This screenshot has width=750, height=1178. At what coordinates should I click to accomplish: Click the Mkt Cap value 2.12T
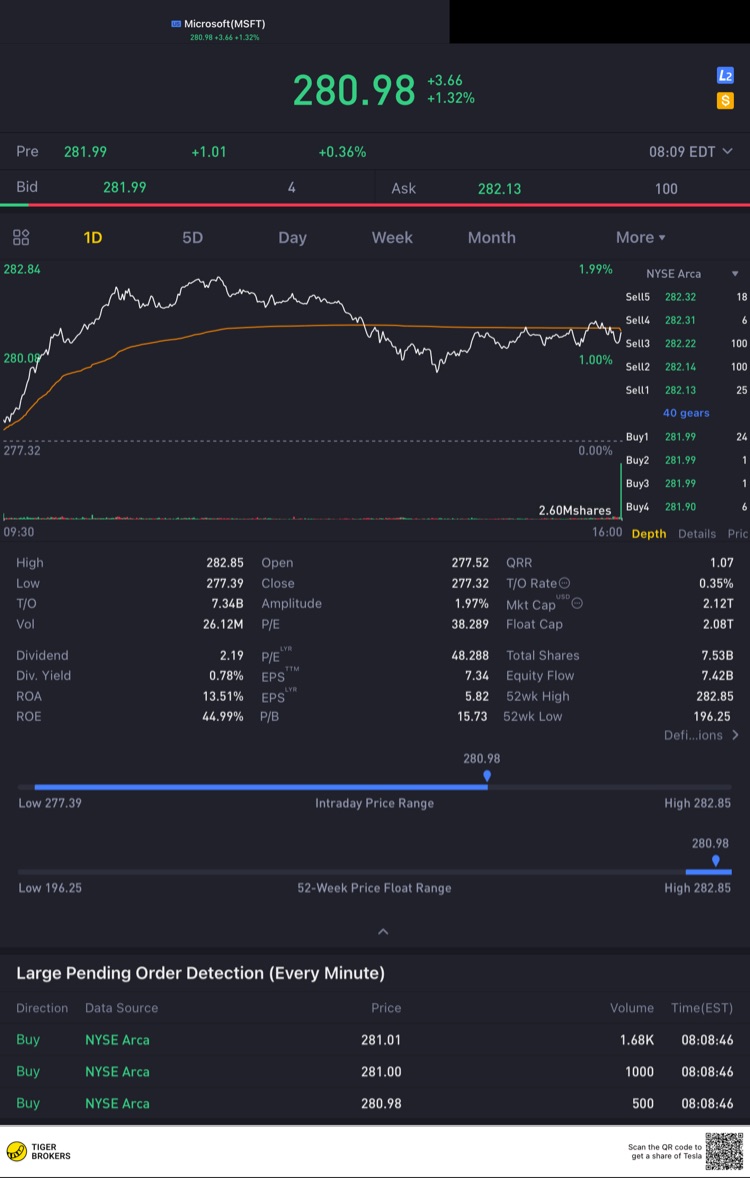pos(716,603)
